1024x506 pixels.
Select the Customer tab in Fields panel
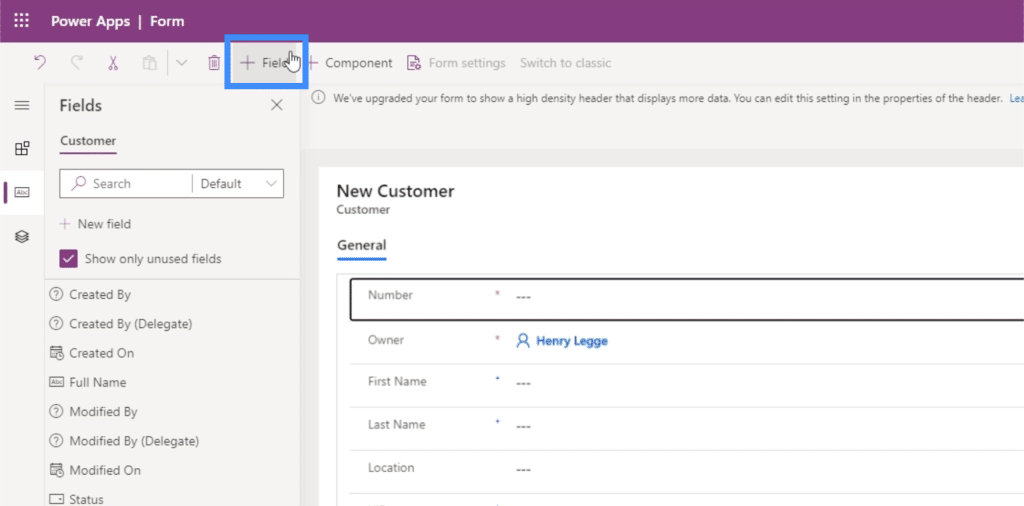88,141
